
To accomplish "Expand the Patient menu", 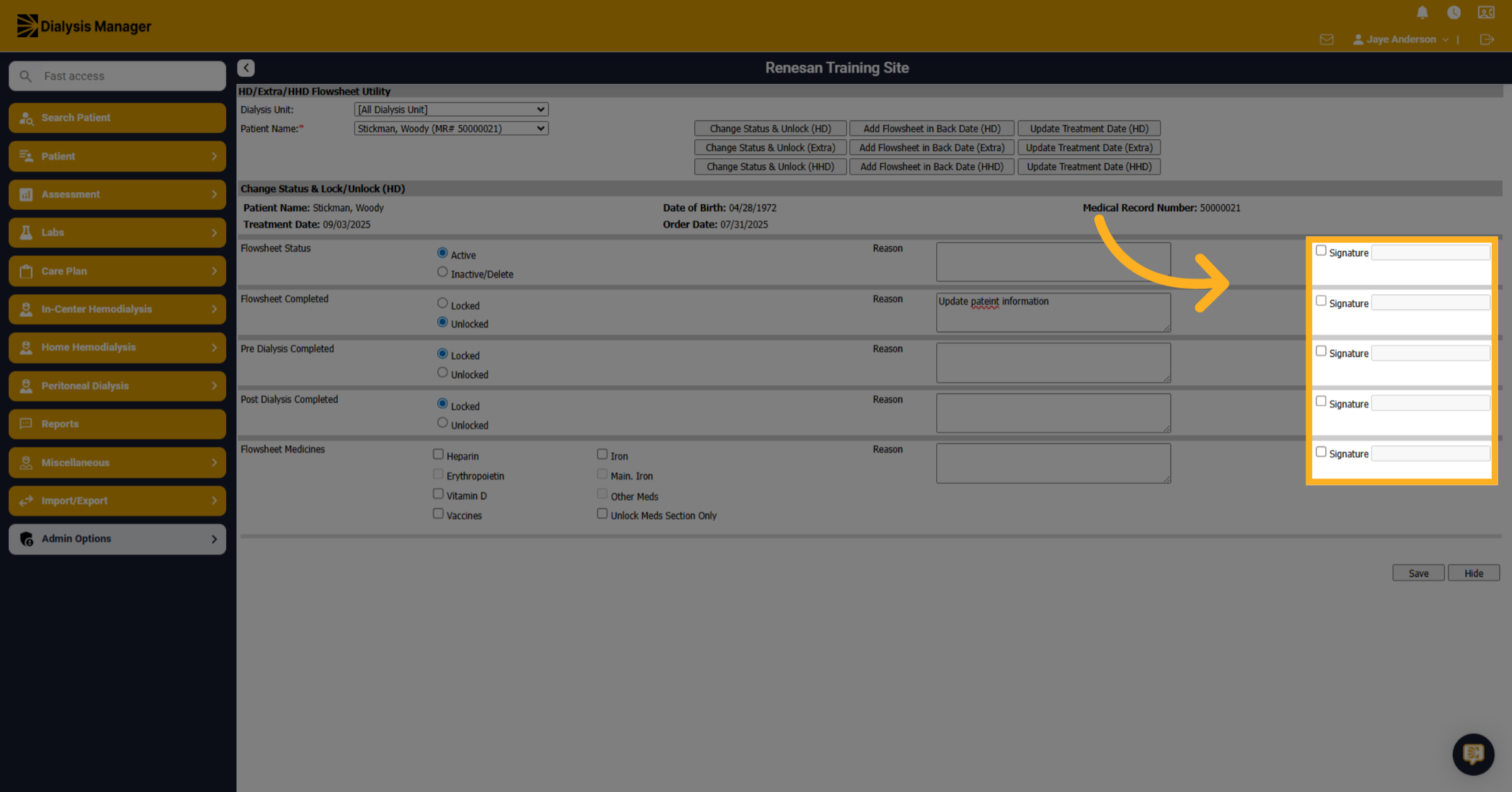I will [x=117, y=156].
